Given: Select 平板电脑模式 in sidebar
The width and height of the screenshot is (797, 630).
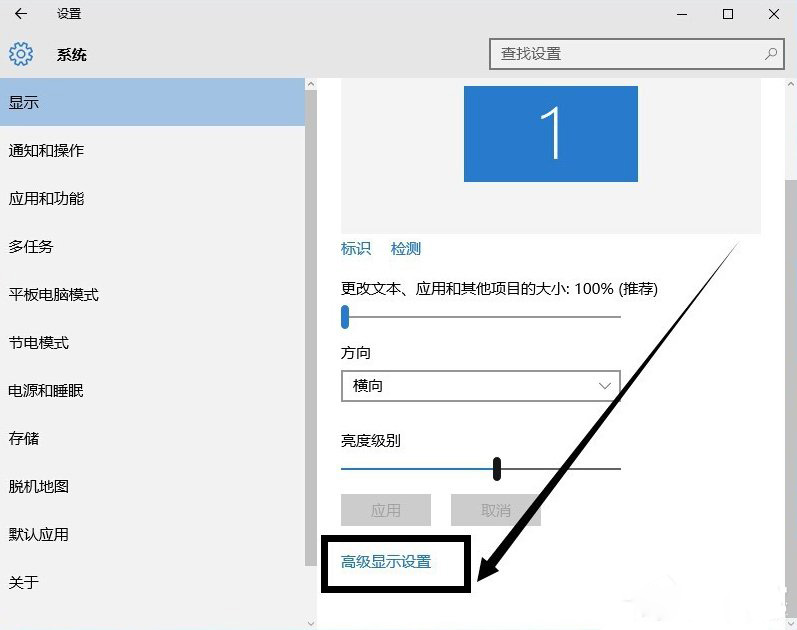Looking at the screenshot, I should [54, 295].
